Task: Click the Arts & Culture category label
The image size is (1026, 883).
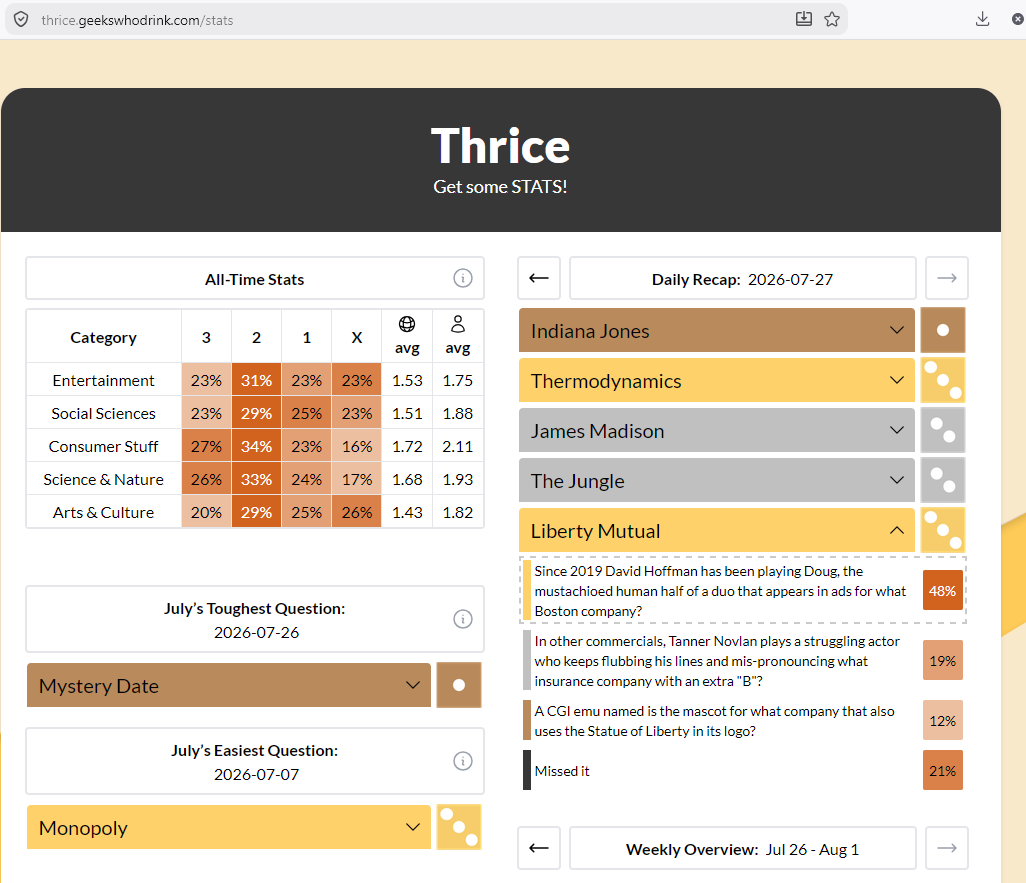Action: click(x=103, y=513)
